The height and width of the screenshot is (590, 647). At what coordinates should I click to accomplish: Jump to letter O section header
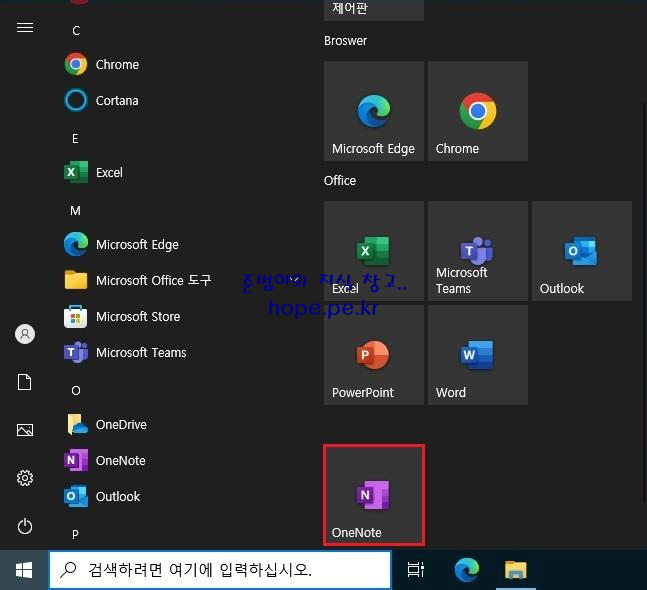pyautogui.click(x=76, y=391)
